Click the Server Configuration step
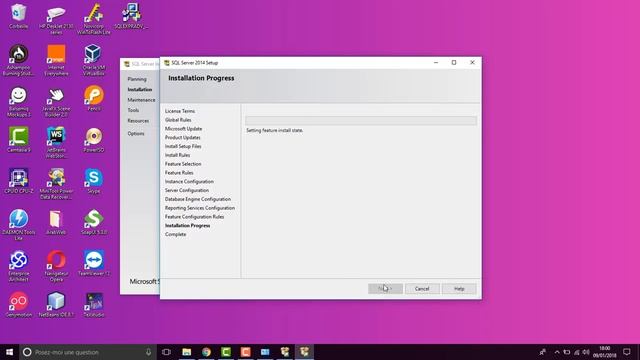Screen dimensions: 640x360 pyautogui.click(x=187, y=190)
